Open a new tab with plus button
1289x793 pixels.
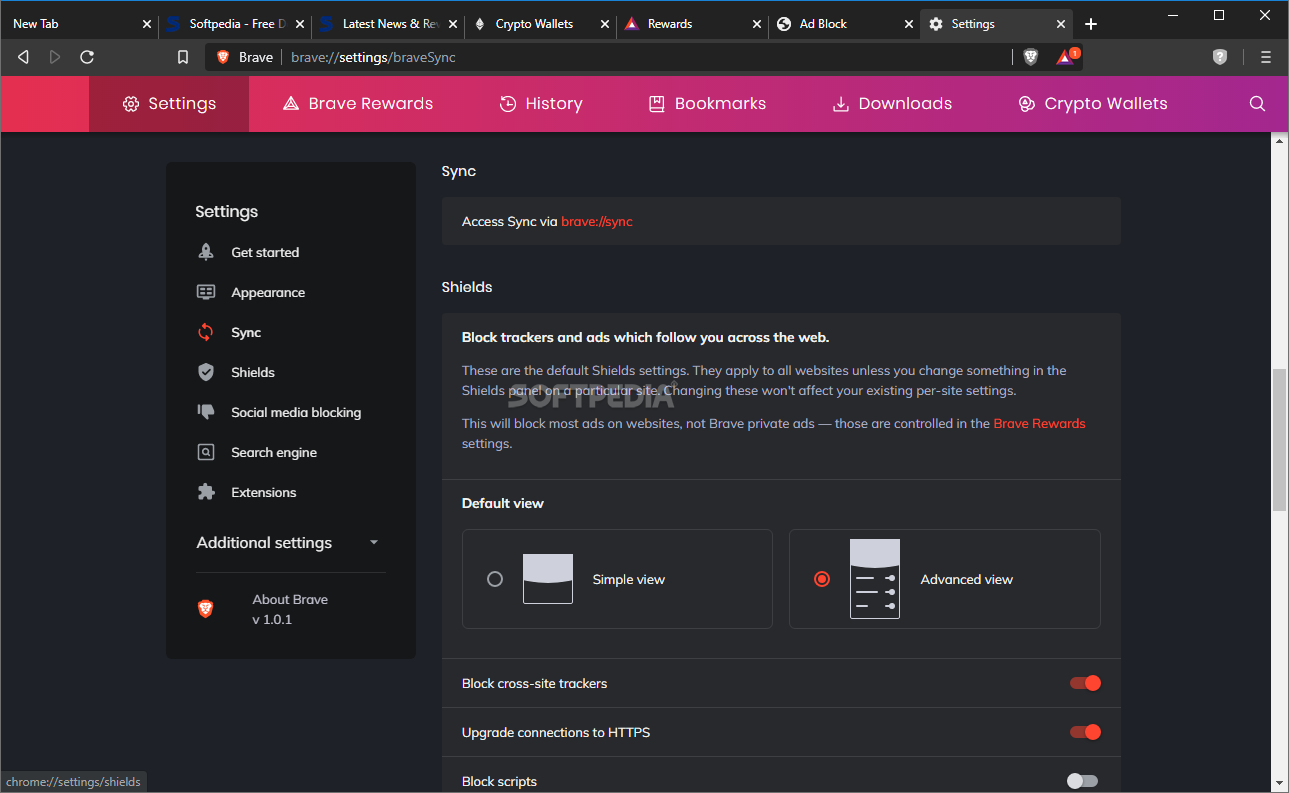pos(1091,24)
